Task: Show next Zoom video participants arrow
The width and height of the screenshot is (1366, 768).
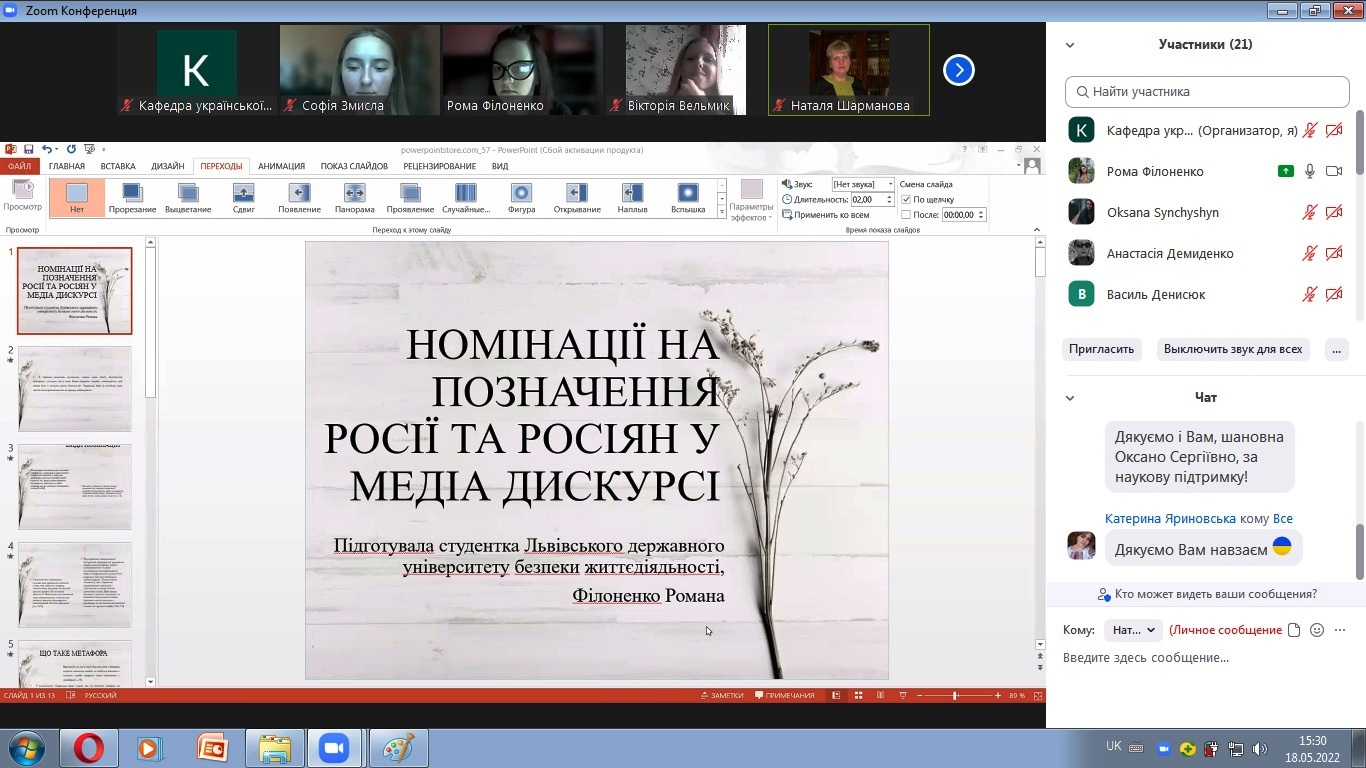Action: click(x=959, y=70)
